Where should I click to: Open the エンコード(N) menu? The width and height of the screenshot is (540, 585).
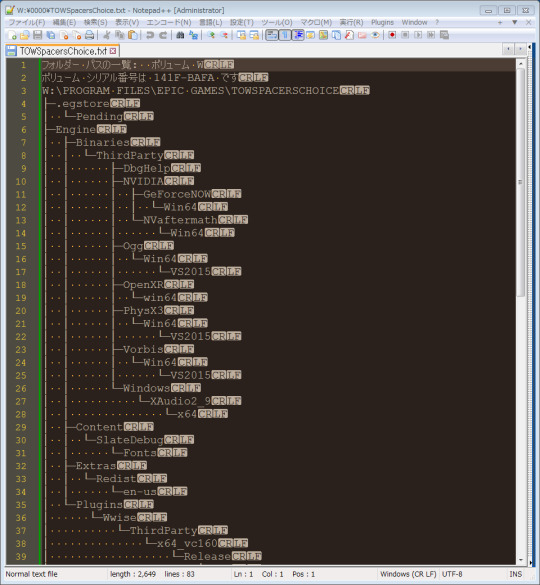(x=169, y=22)
